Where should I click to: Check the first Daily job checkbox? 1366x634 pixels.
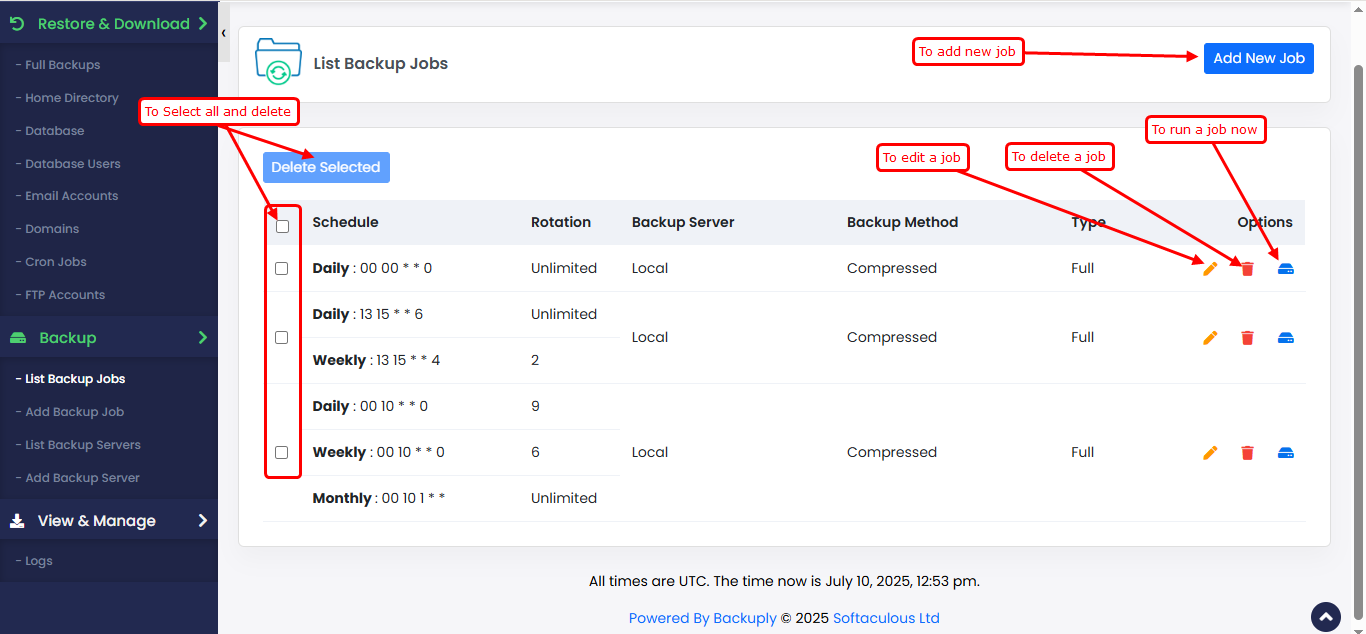point(282,269)
